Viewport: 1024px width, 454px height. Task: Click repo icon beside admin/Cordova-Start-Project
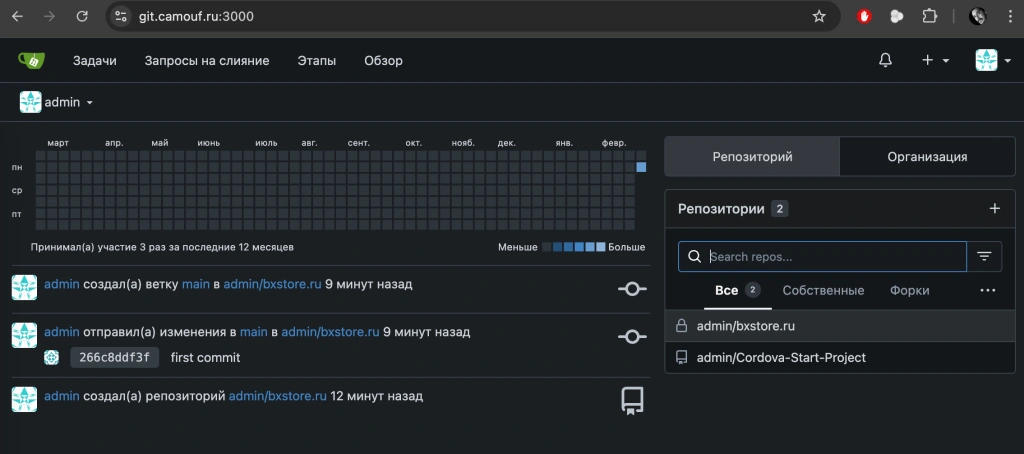(681, 357)
